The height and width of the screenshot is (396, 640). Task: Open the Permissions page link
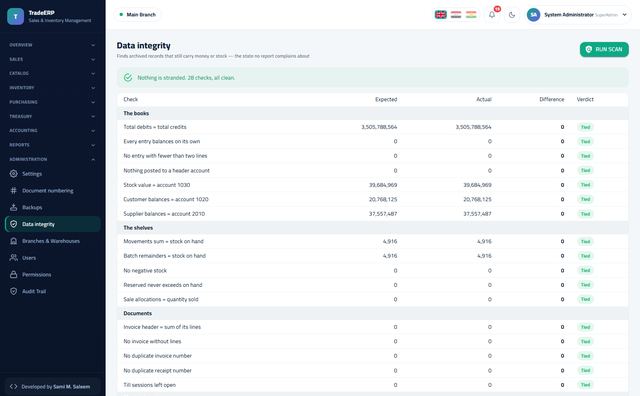click(x=52, y=274)
